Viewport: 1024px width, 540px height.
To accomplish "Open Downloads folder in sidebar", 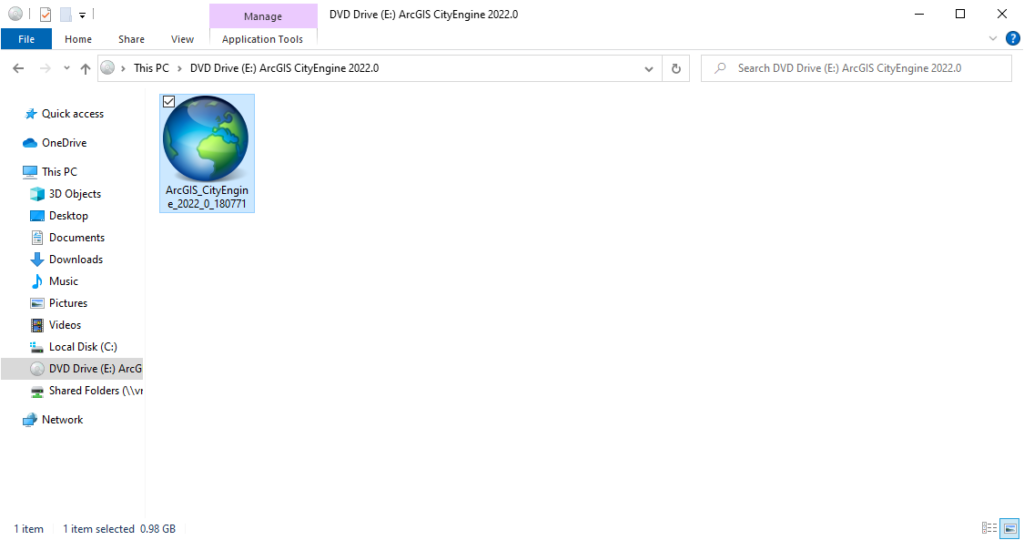I will [x=76, y=259].
